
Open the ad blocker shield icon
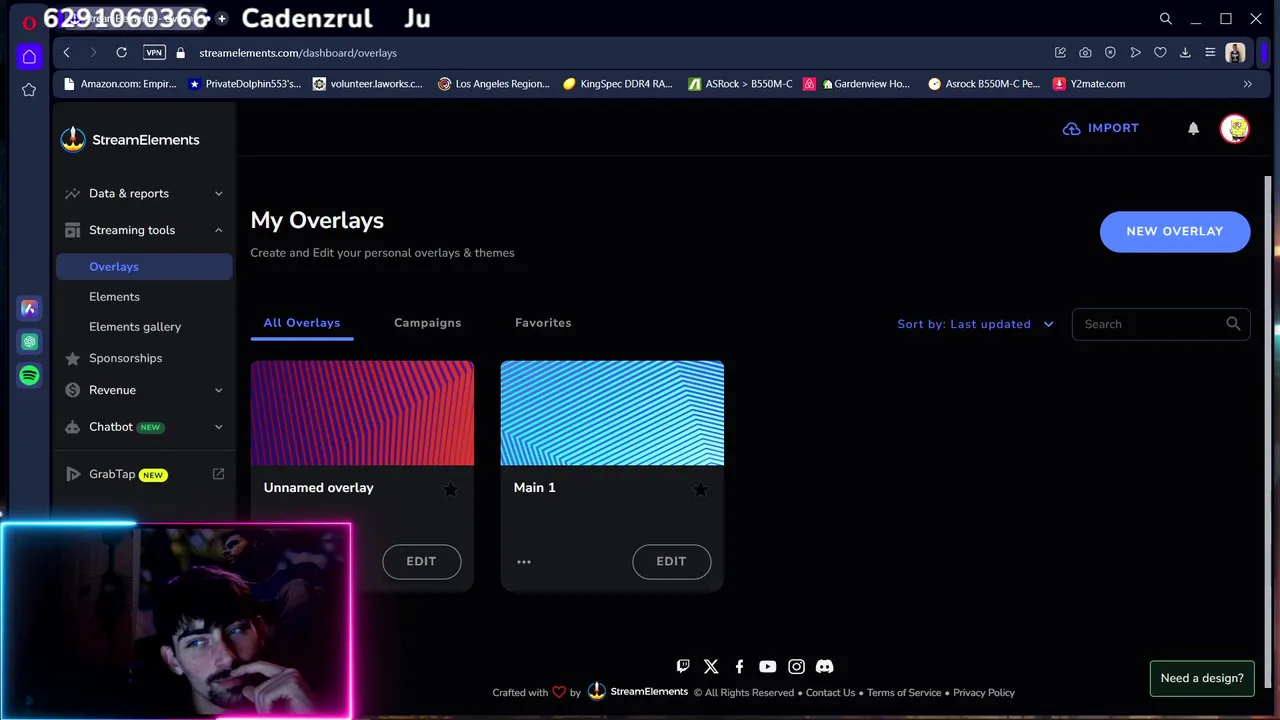click(x=1110, y=52)
